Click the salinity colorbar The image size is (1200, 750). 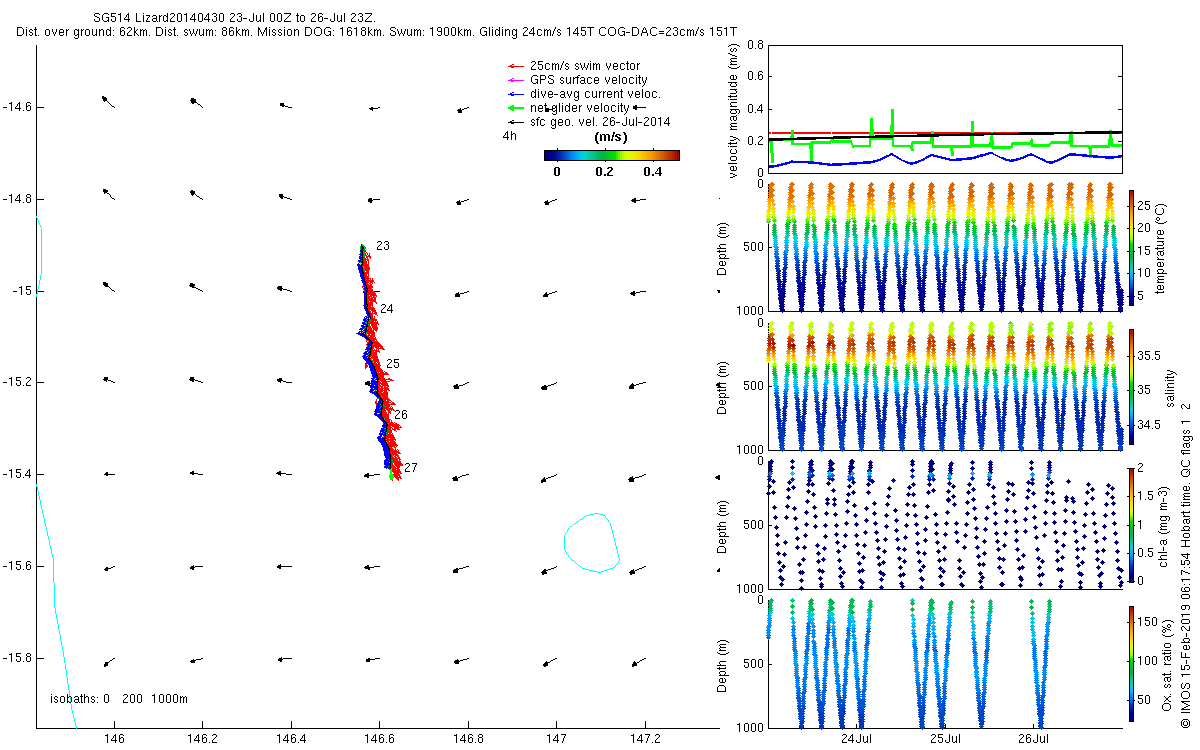(x=1131, y=386)
